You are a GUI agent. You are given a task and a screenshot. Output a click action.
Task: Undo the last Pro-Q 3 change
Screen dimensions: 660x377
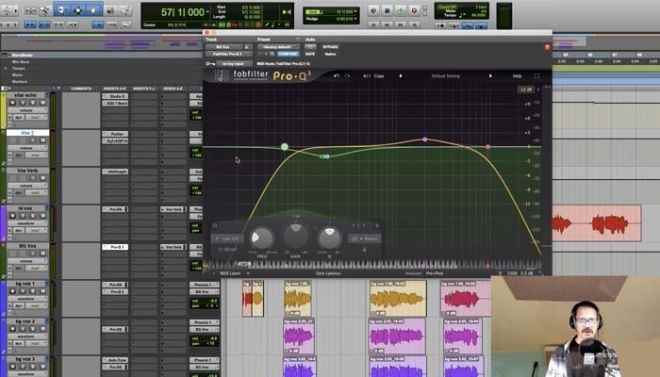pos(336,76)
